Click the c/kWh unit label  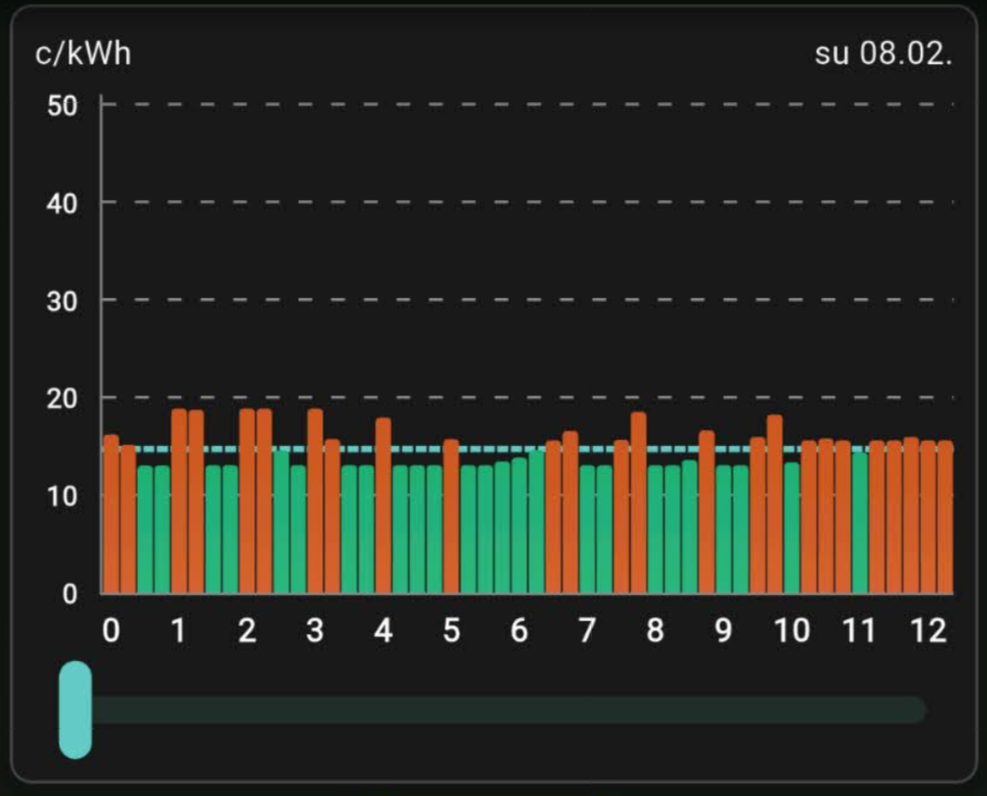pyautogui.click(x=83, y=54)
